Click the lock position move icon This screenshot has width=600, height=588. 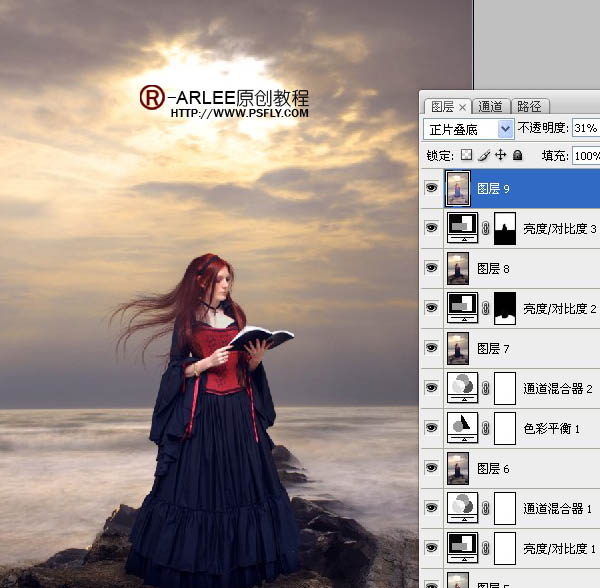click(x=500, y=156)
